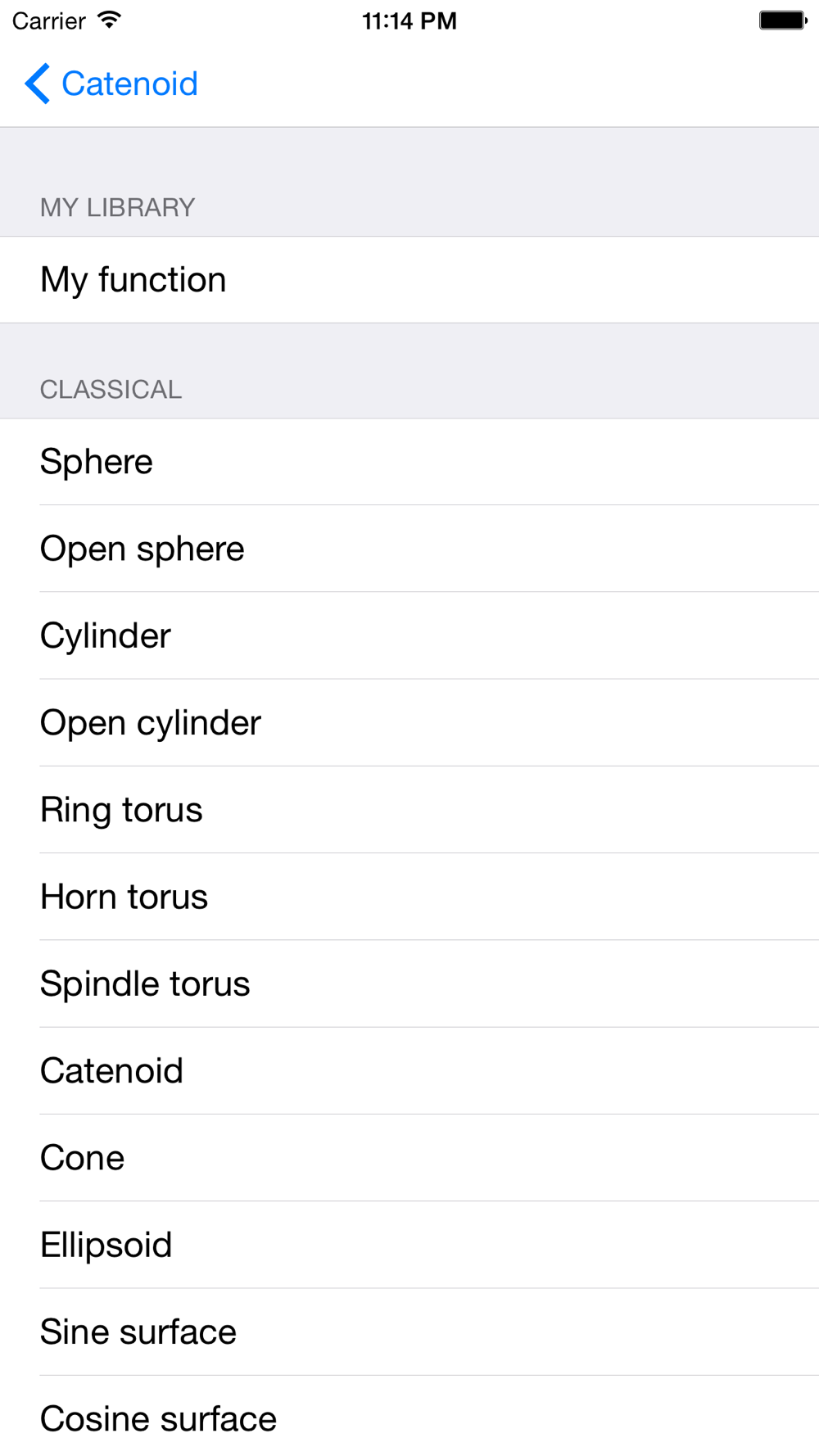Image resolution: width=819 pixels, height=1456 pixels.
Task: Pick Catenoid in Classical list
Action: (x=409, y=1071)
